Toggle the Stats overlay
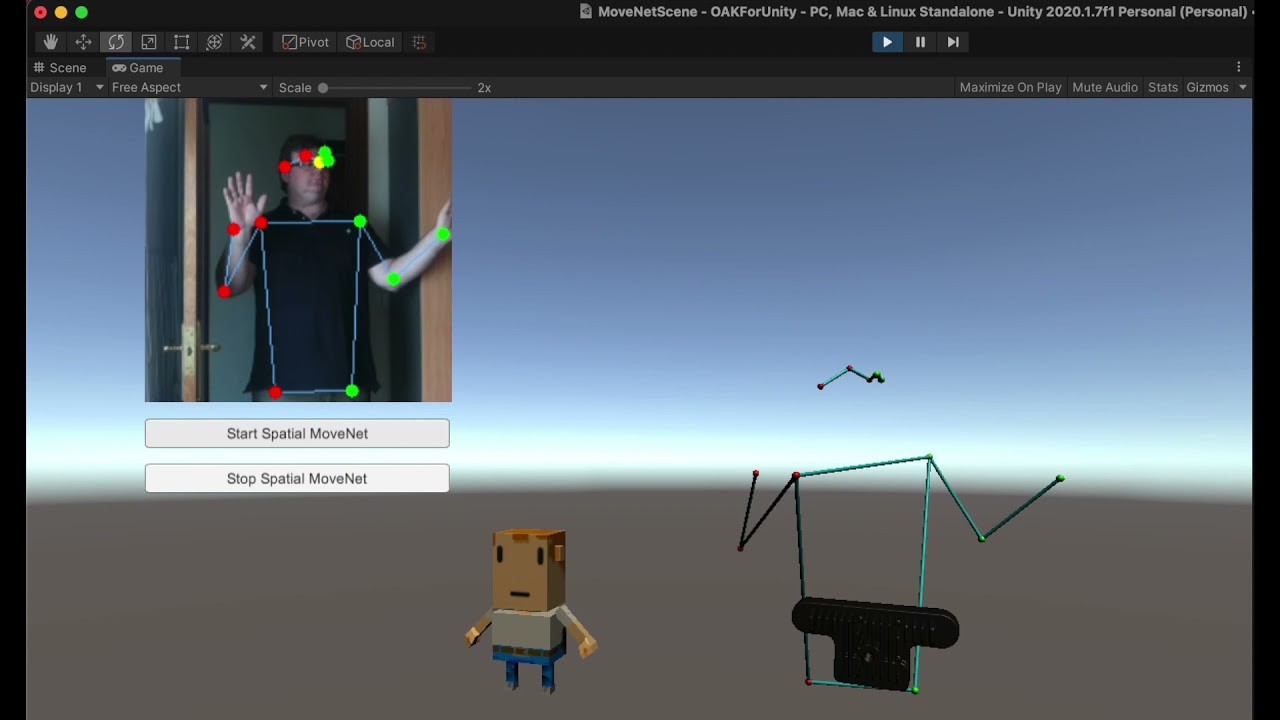 click(x=1163, y=88)
